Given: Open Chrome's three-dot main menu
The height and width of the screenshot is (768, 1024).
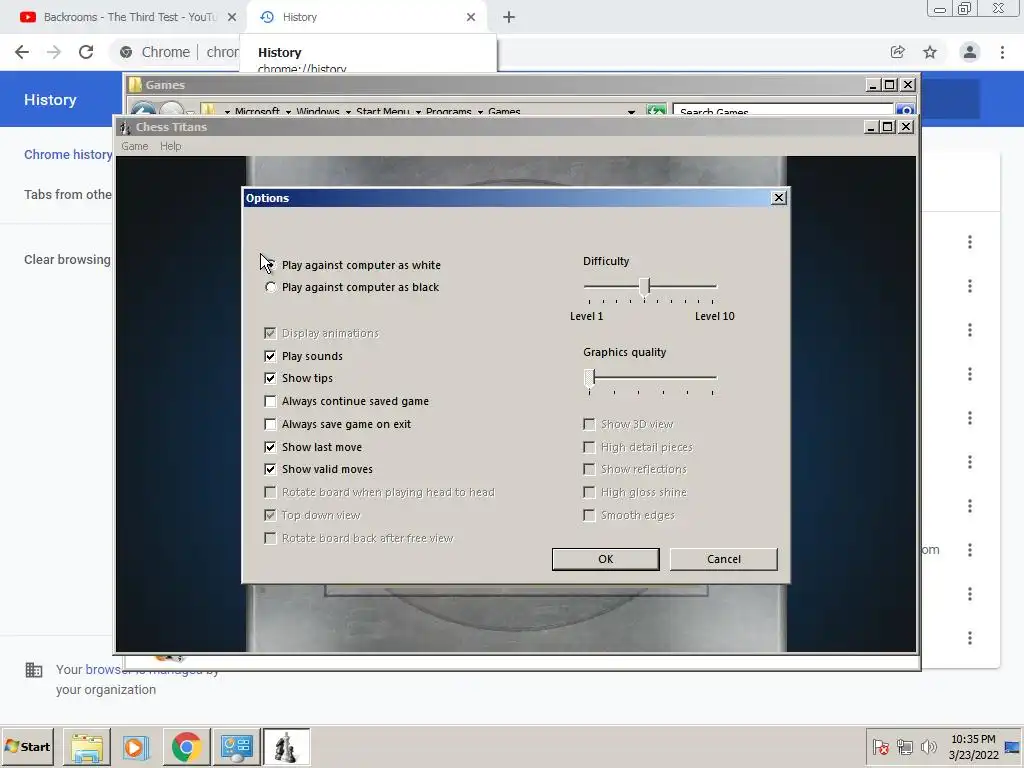Looking at the screenshot, I should click(x=1002, y=52).
